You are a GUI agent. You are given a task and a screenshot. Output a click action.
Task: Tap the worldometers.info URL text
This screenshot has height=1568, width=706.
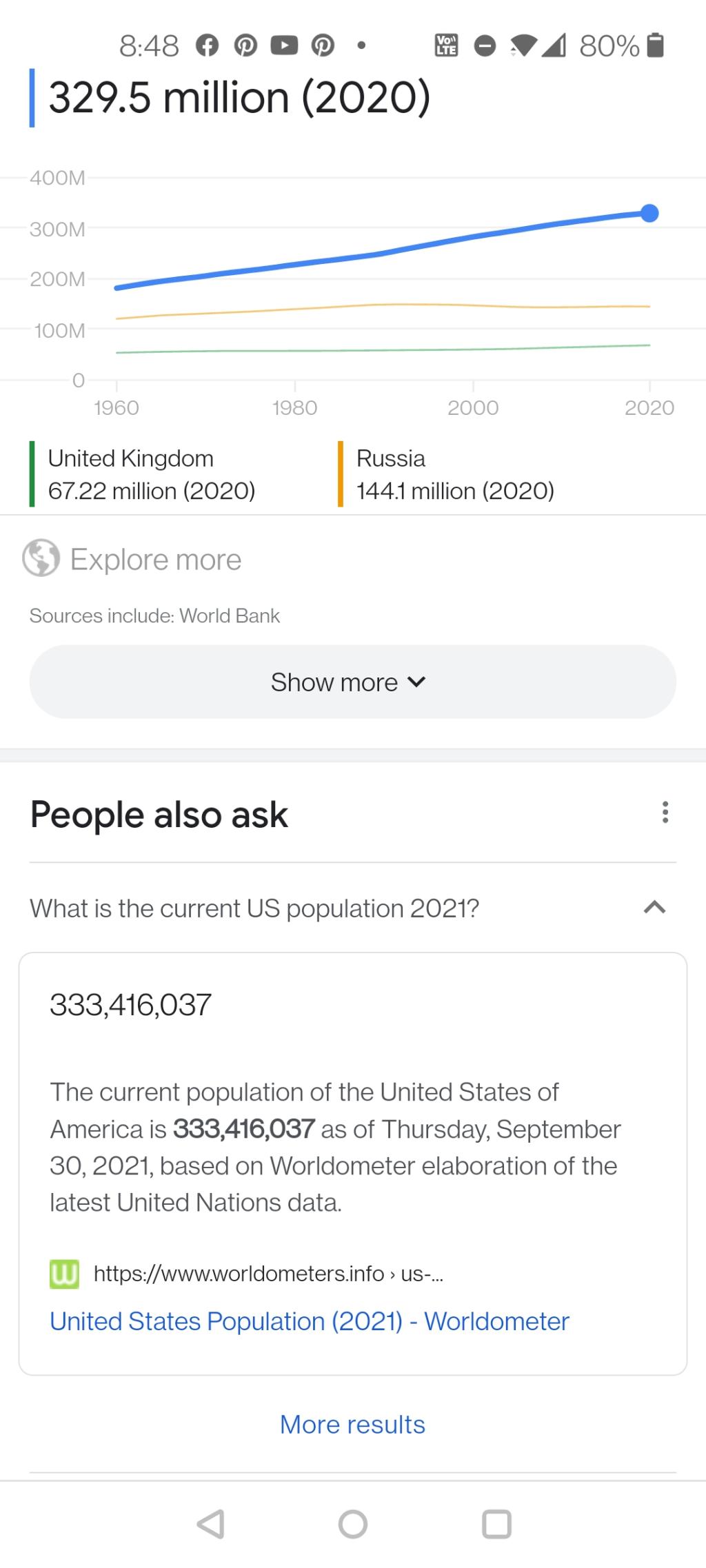[269, 1274]
